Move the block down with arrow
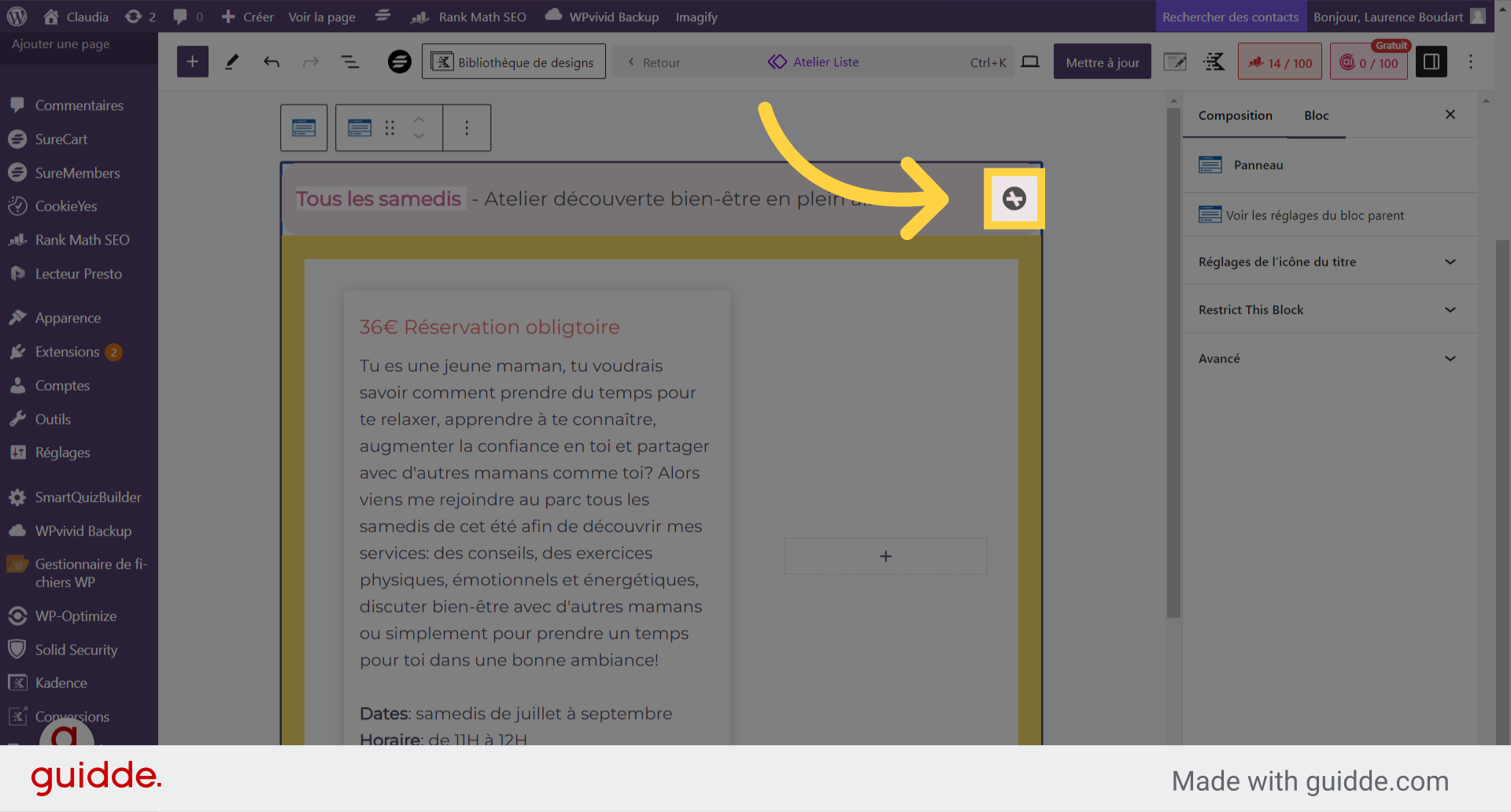Screen dimensions: 1511x812 (x=419, y=136)
